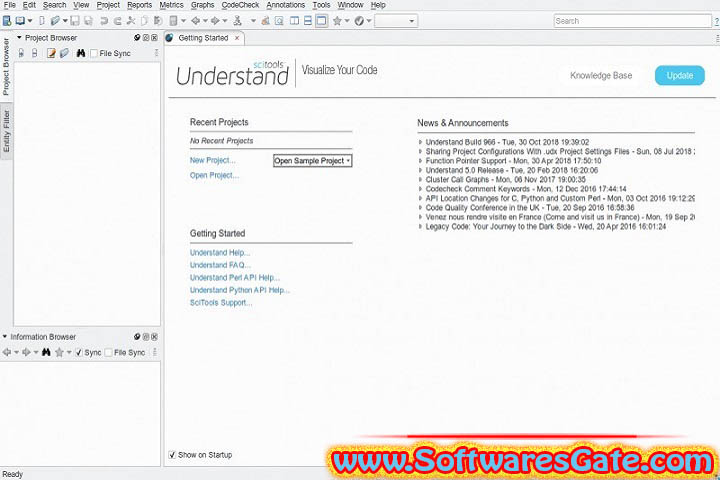Expand the Understand Build 966 news item
This screenshot has width=720, height=480.
[420, 142]
